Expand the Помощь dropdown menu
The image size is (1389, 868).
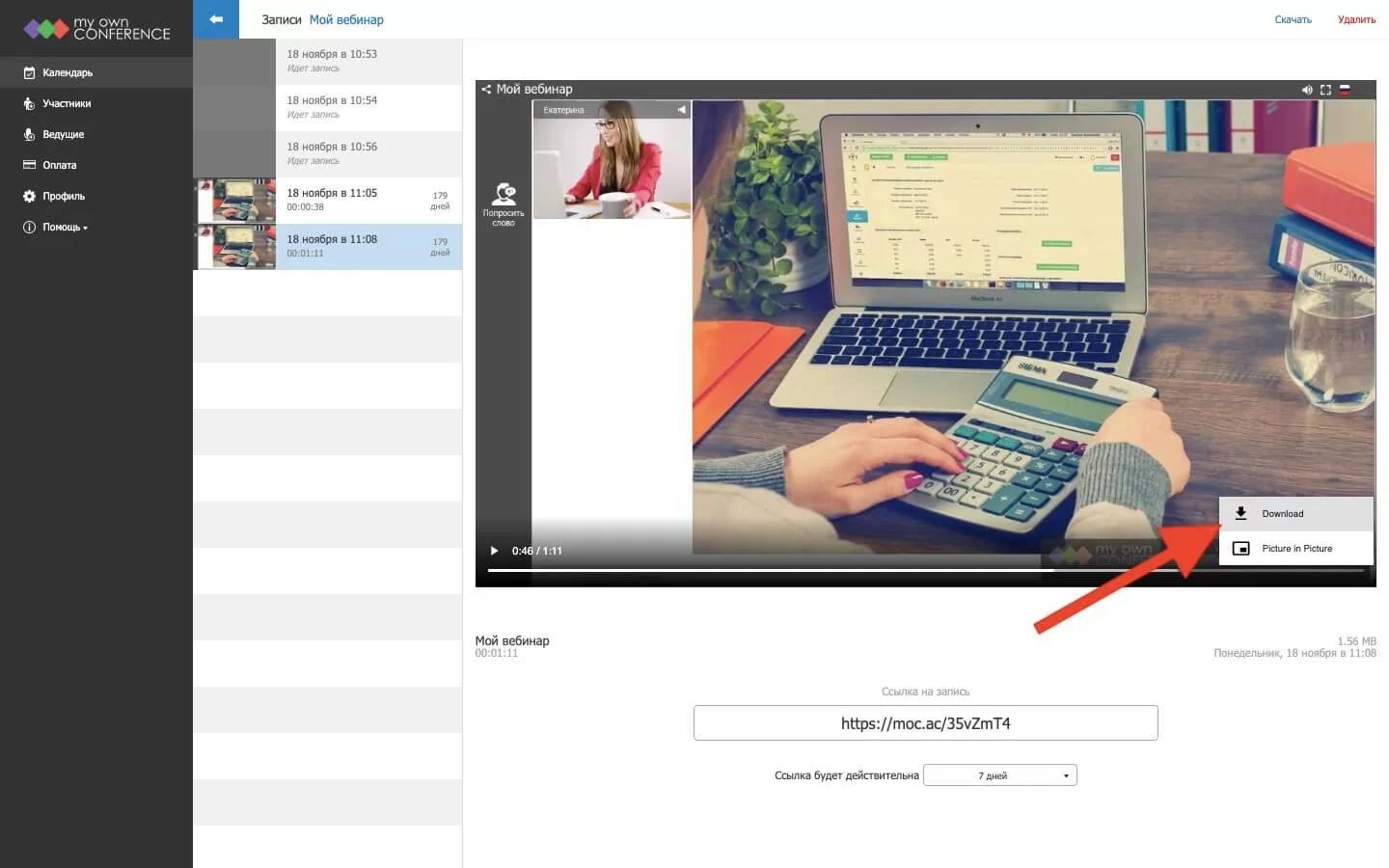(64, 228)
